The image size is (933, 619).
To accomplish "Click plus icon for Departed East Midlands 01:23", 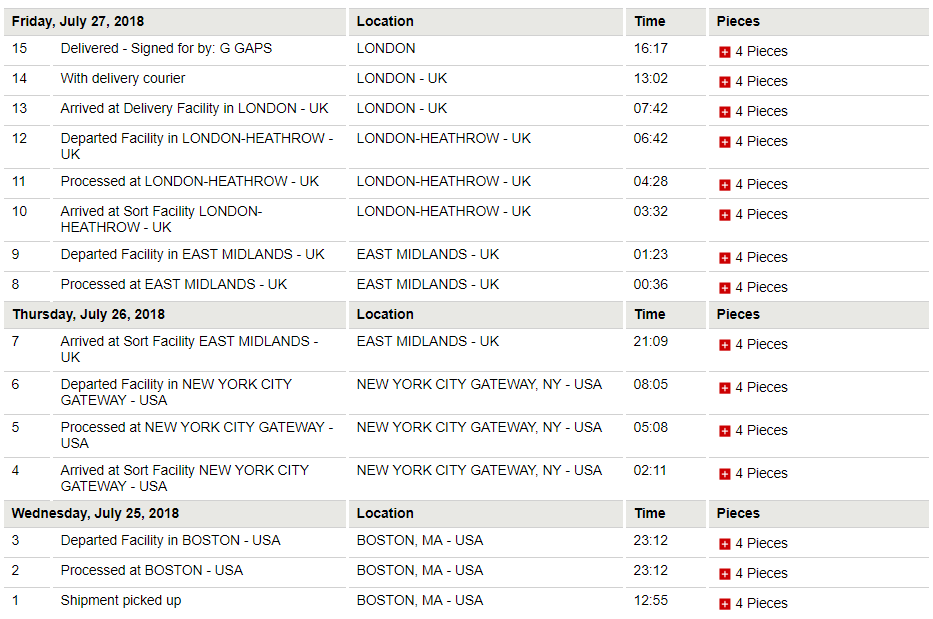I will [724, 258].
